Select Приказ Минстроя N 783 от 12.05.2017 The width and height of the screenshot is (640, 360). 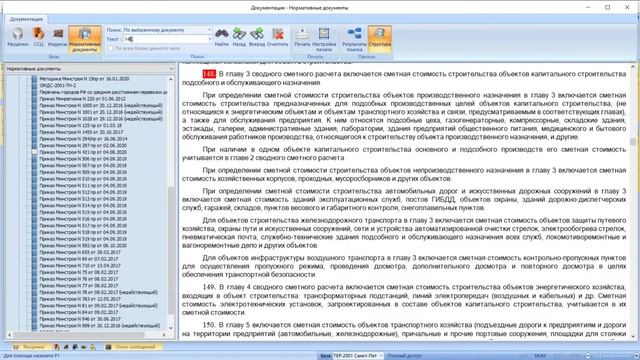pyautogui.click(x=80, y=299)
